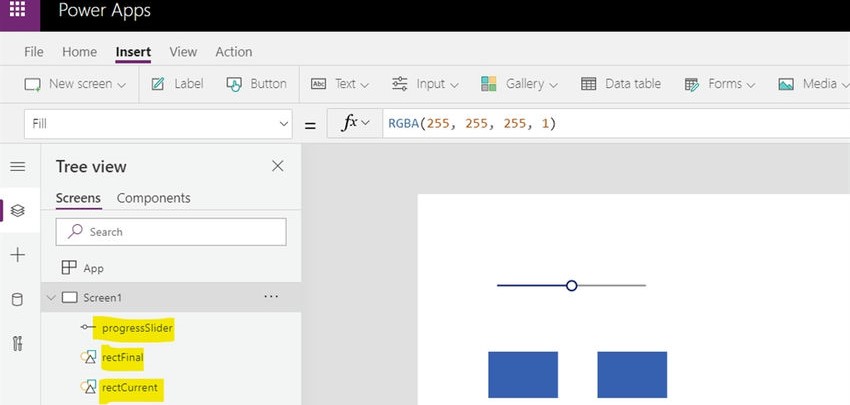Expand the Input dropdown arrow
This screenshot has height=405, width=850.
[454, 85]
